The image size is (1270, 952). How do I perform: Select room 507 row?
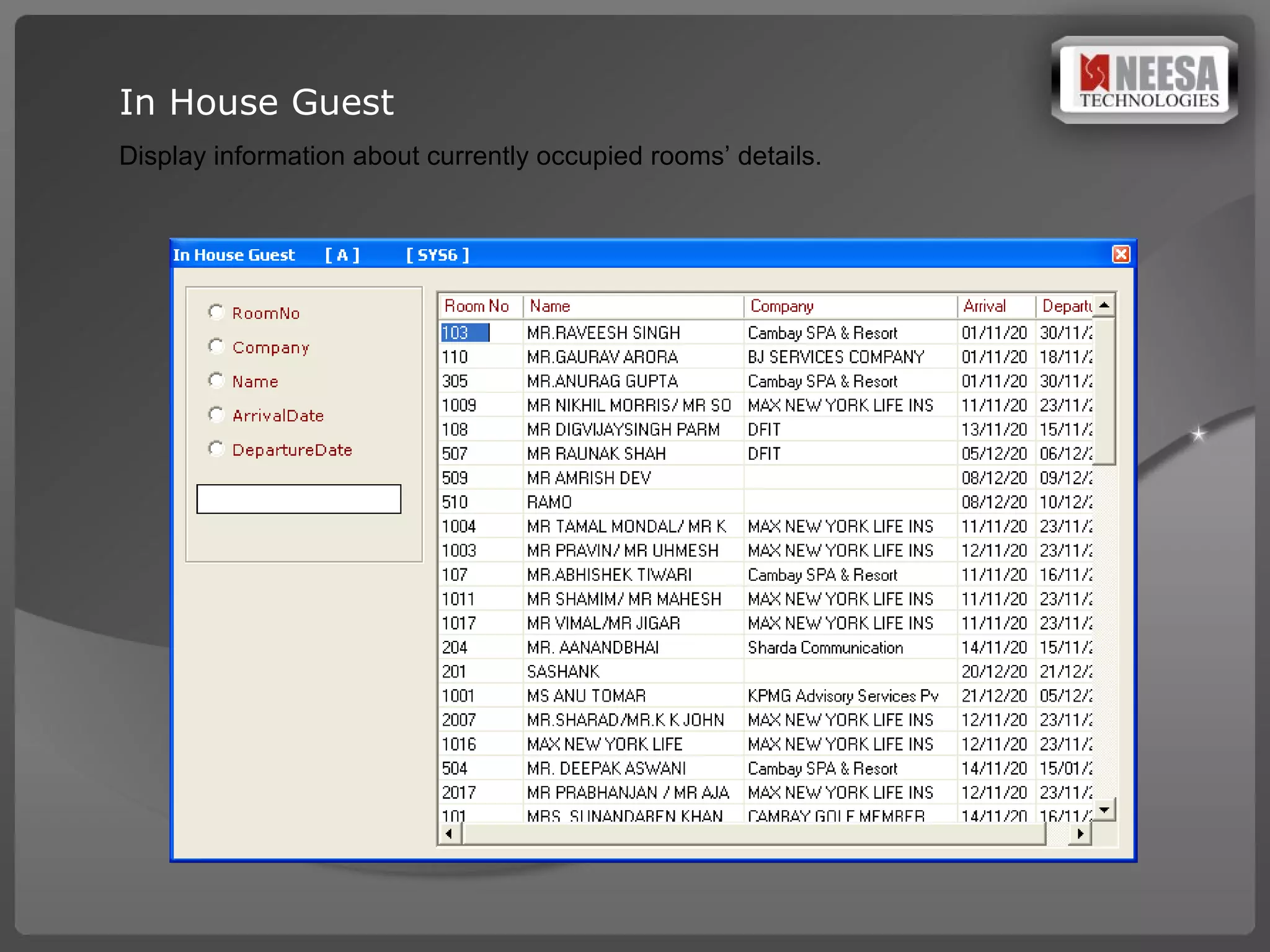pyautogui.click(x=766, y=454)
